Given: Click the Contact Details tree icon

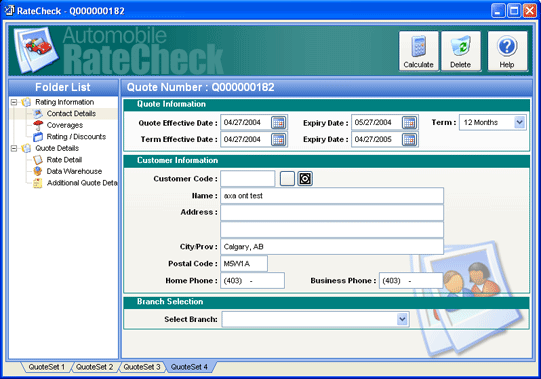Looking at the screenshot, I should point(38,114).
